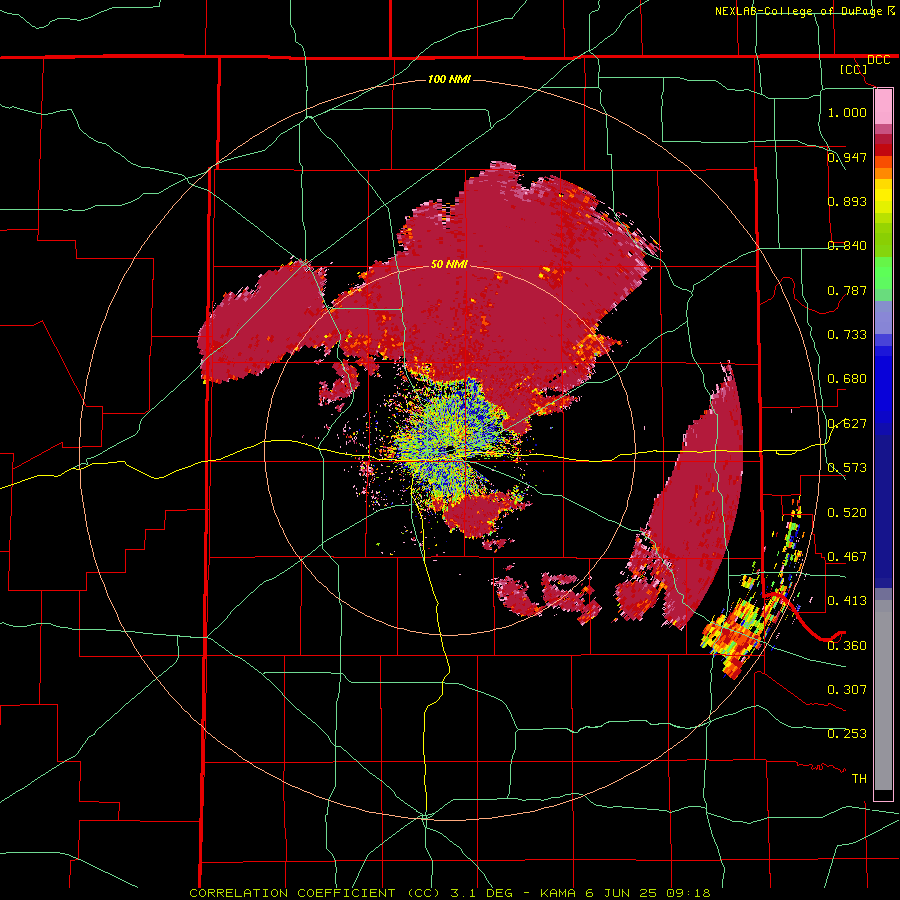Click the [CC] legend unit label

pos(854,69)
